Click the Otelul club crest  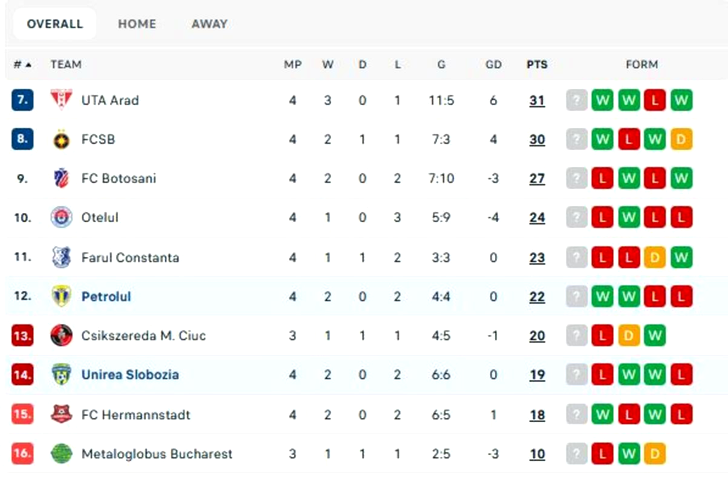[x=61, y=218]
